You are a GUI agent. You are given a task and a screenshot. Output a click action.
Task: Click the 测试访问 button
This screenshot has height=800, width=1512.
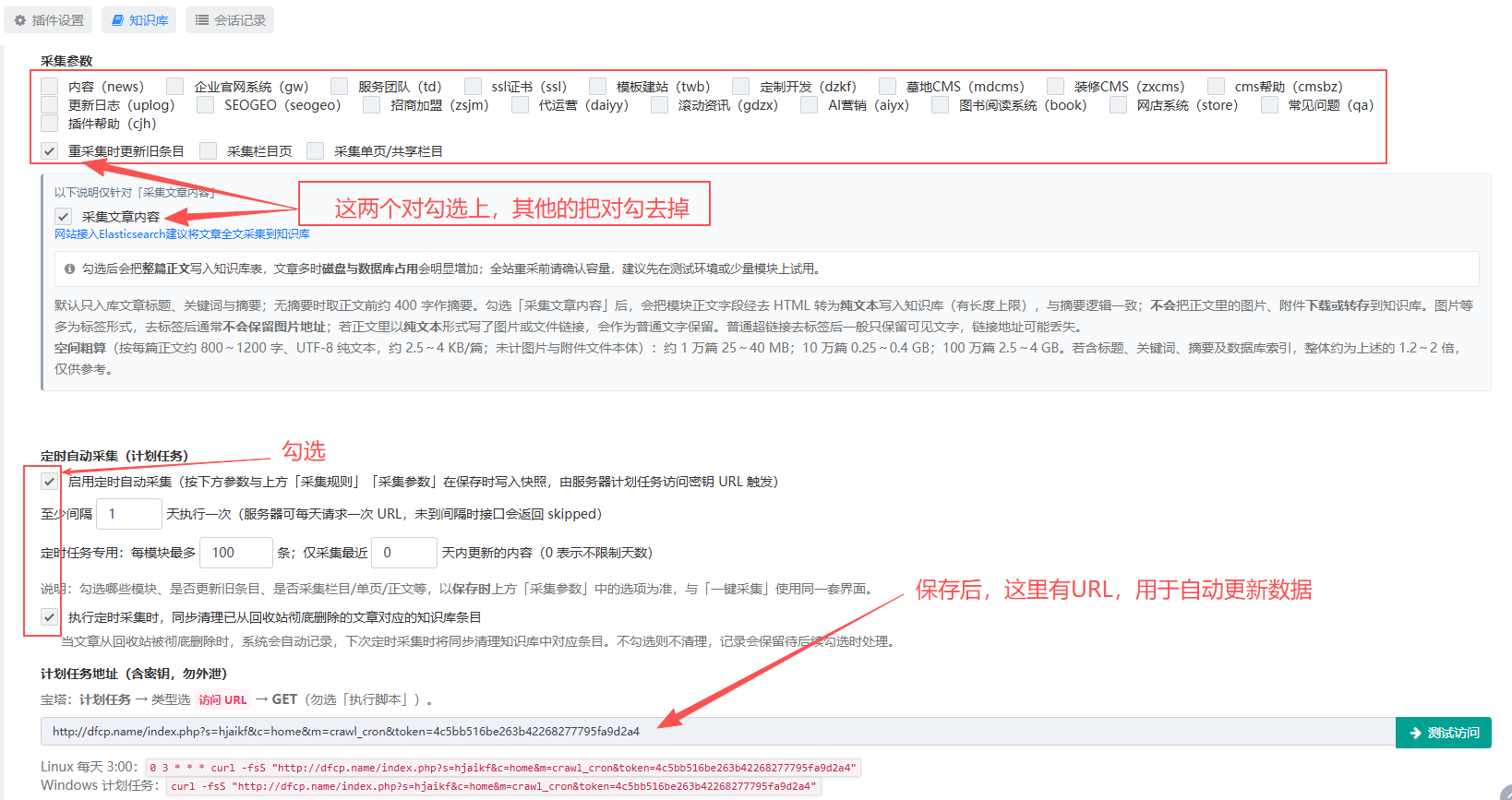click(1444, 733)
